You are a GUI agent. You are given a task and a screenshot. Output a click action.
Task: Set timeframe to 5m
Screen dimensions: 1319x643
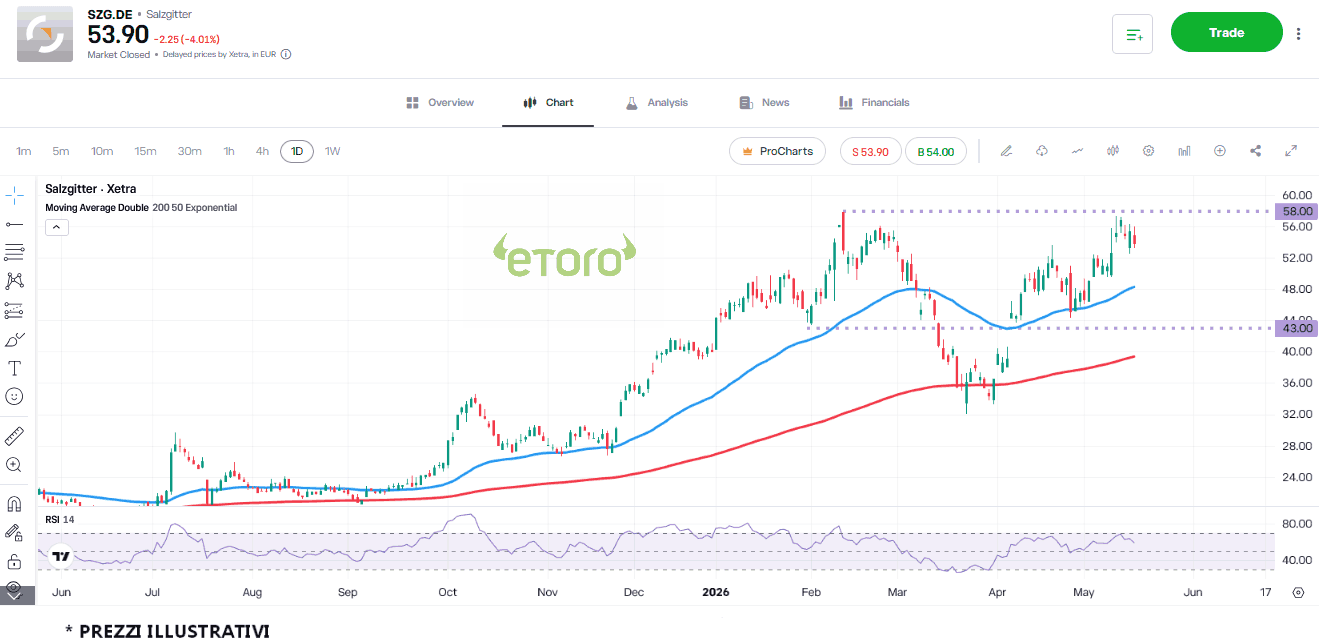point(61,152)
